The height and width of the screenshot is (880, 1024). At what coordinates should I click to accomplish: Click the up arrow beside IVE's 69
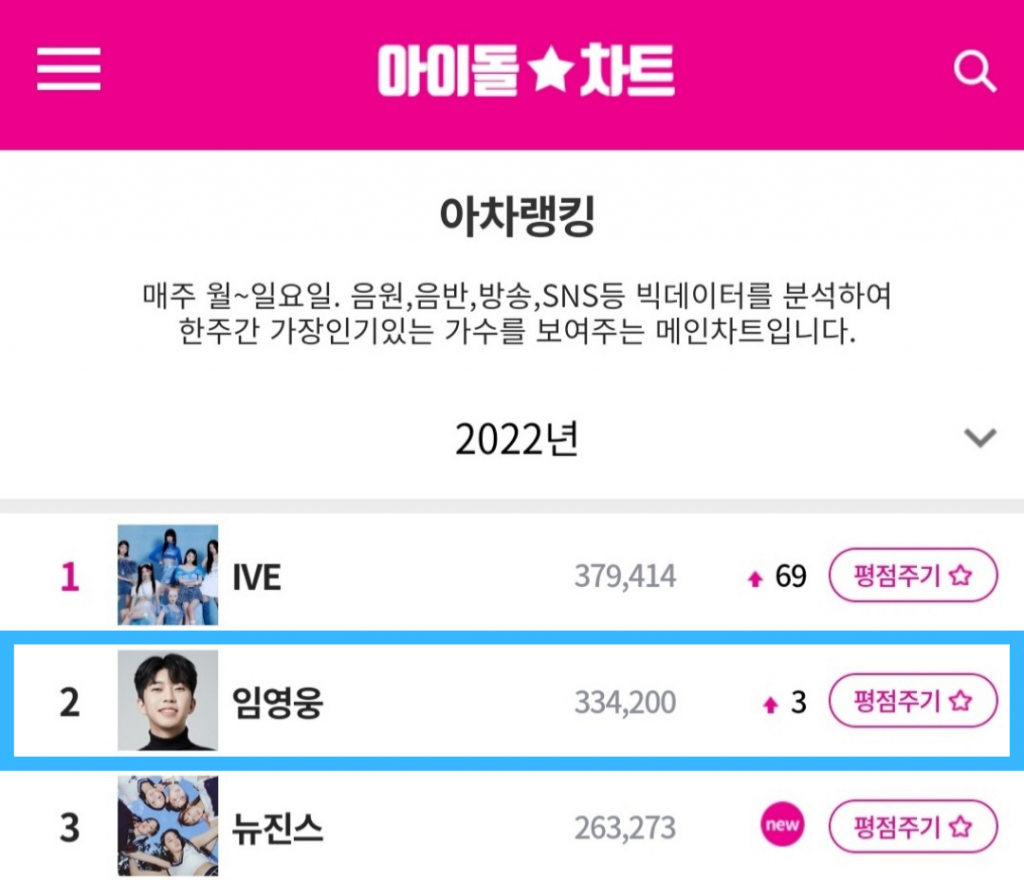[x=755, y=579]
